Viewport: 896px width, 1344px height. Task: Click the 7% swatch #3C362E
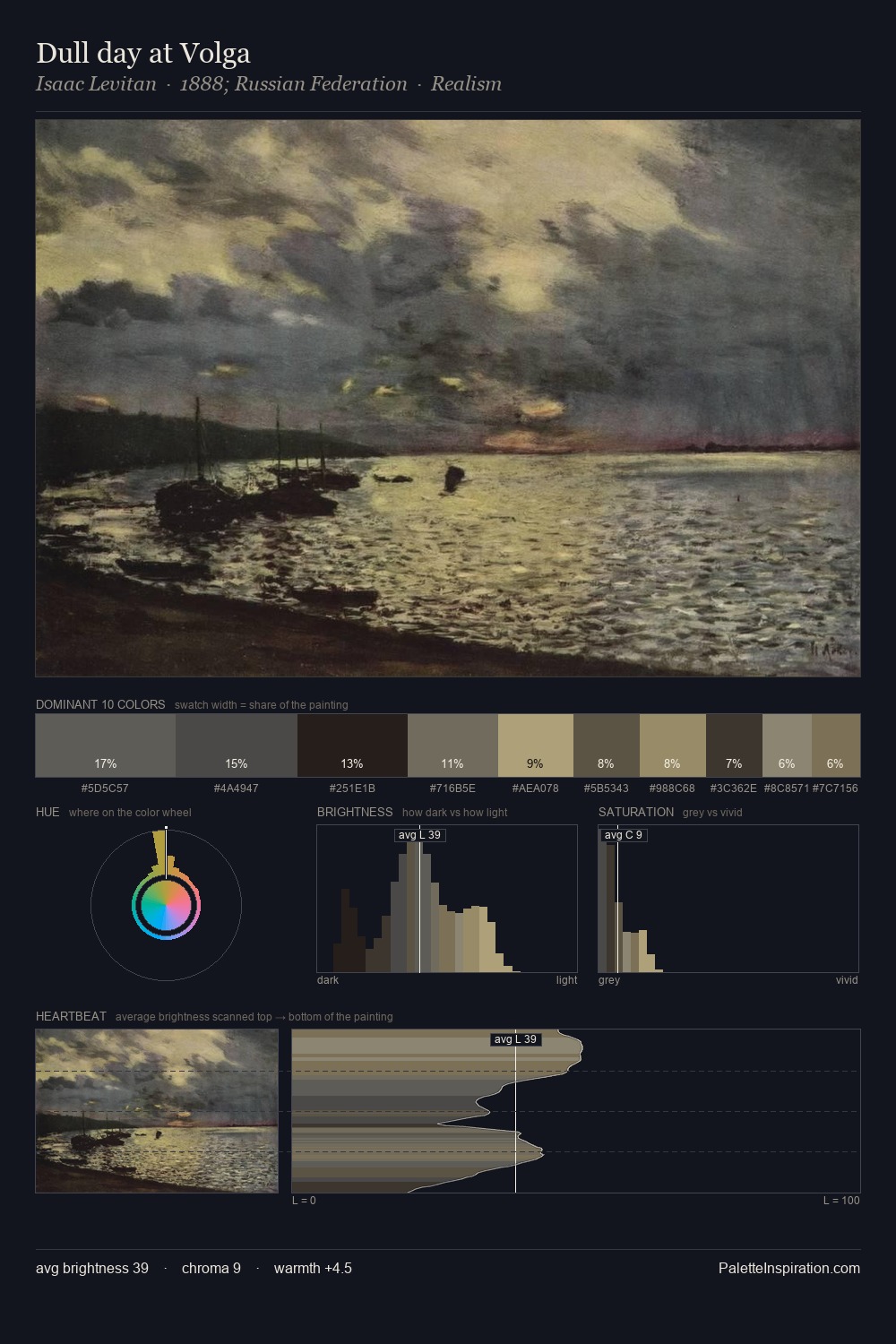[x=734, y=745]
